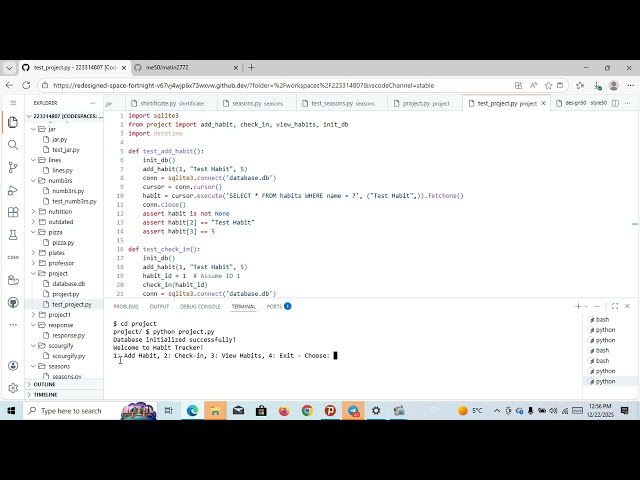Screen dimensions: 640x480
Task: Open a new browser tab
Action: point(251,67)
